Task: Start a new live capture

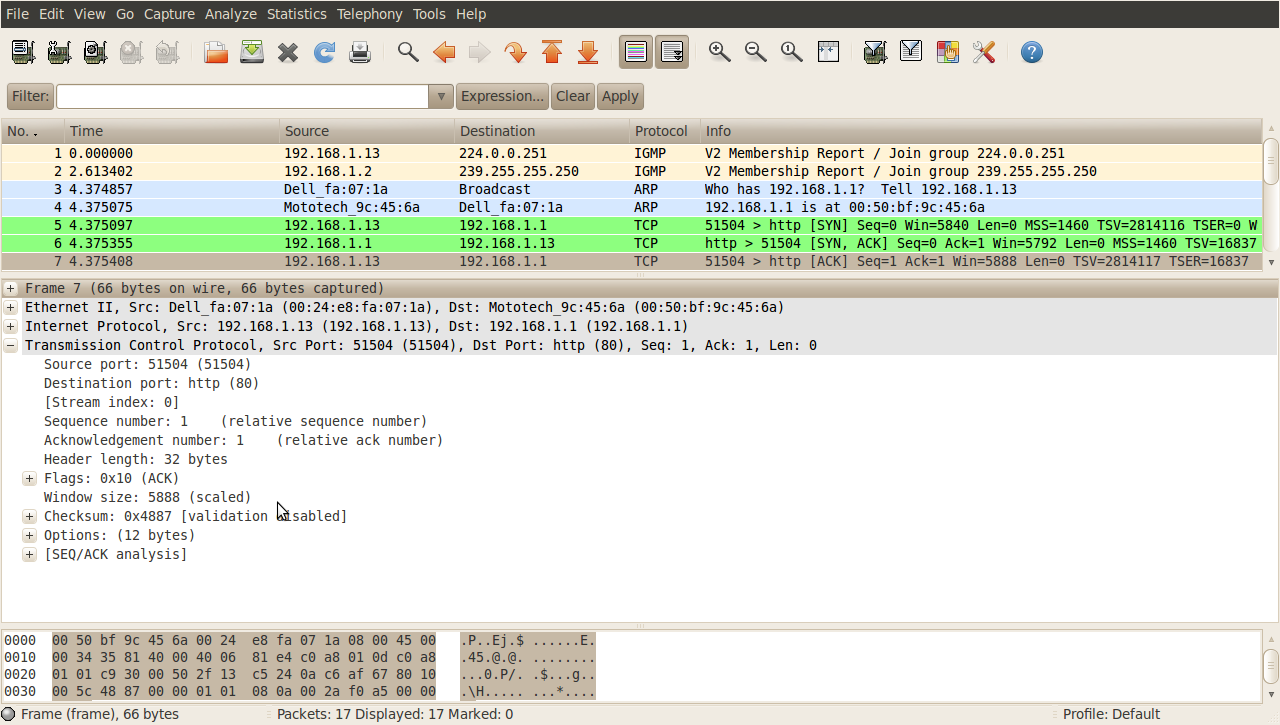Action: 95,51
